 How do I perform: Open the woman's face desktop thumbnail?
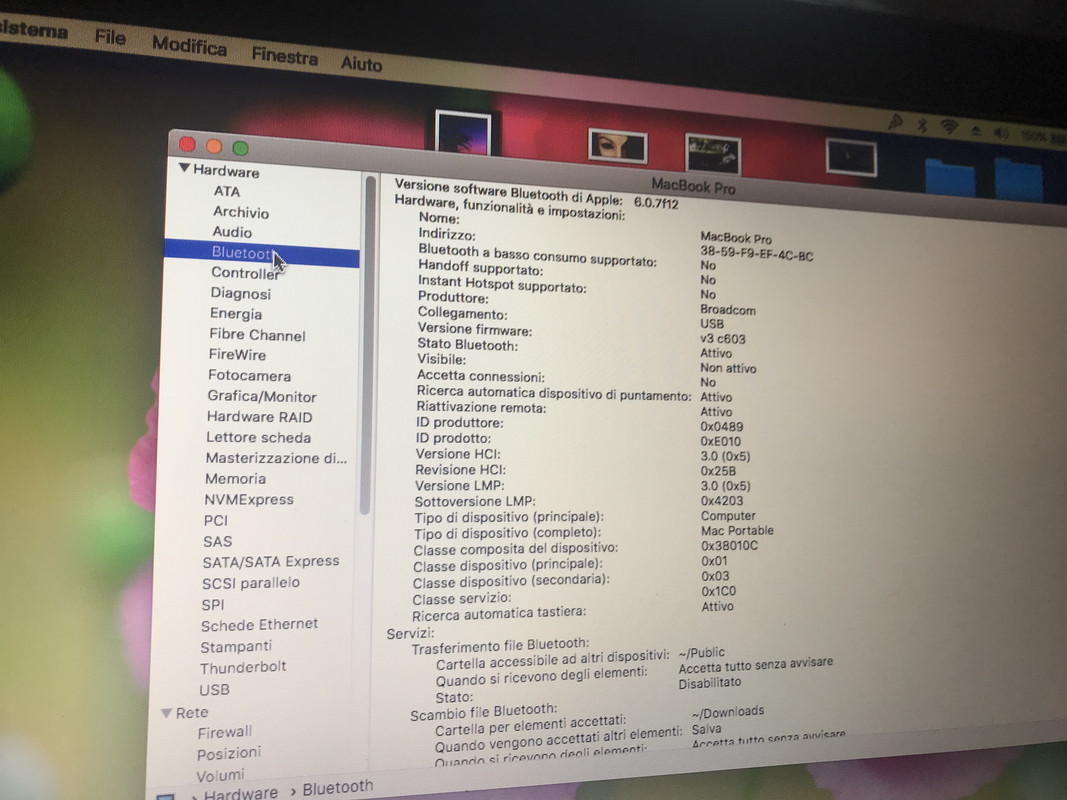(618, 147)
